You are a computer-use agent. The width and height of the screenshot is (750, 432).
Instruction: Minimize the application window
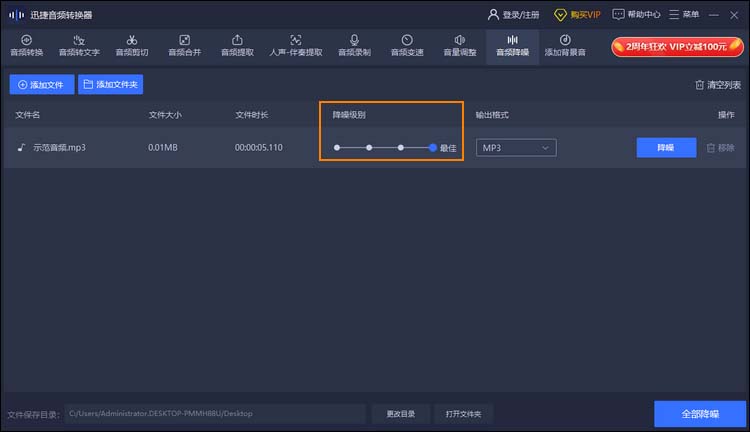tap(714, 15)
